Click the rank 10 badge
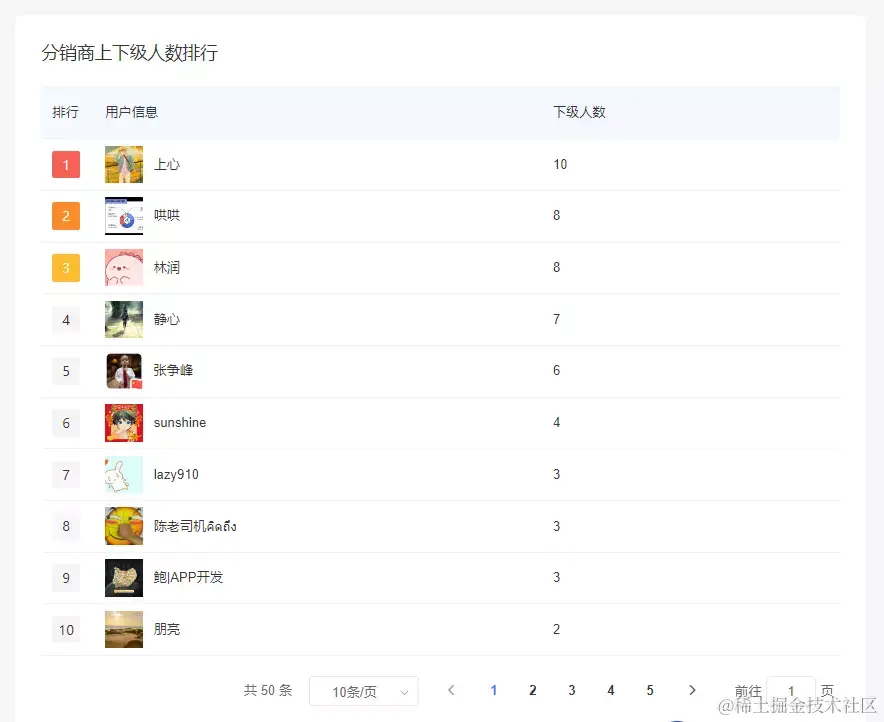This screenshot has width=884, height=722. [66, 630]
